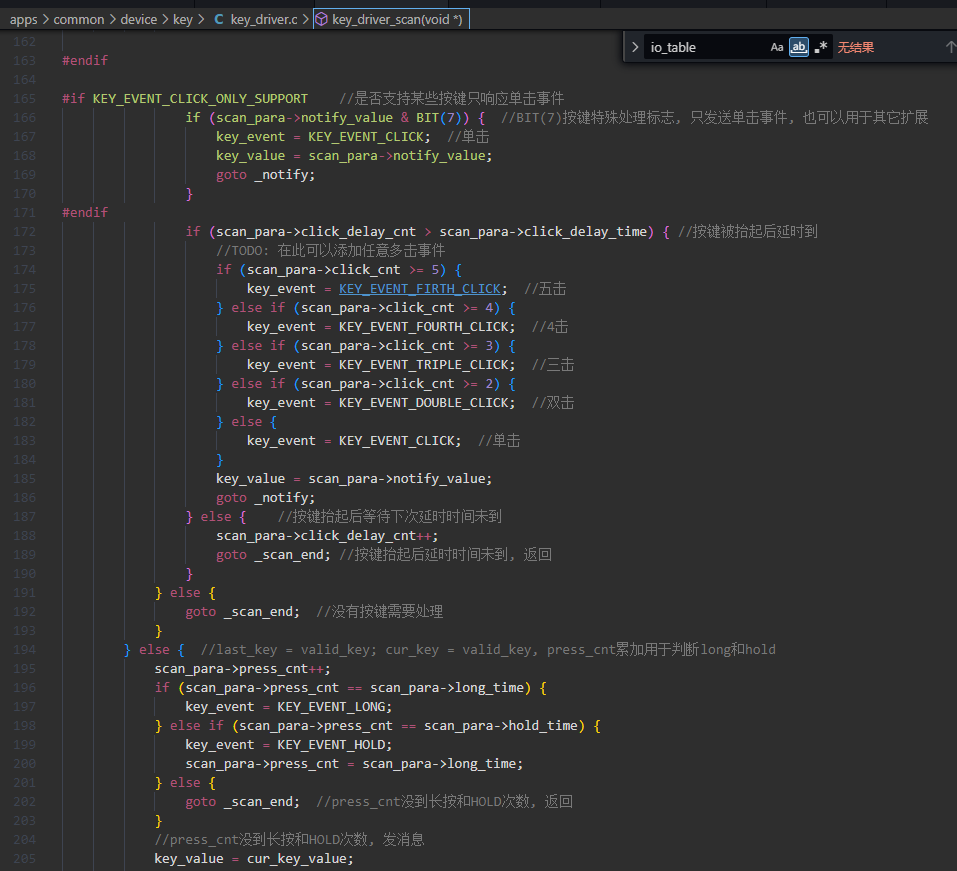This screenshot has height=871, width=957.
Task: Click the scan_para->click_delay_cnt++ statement
Action: click(x=327, y=536)
